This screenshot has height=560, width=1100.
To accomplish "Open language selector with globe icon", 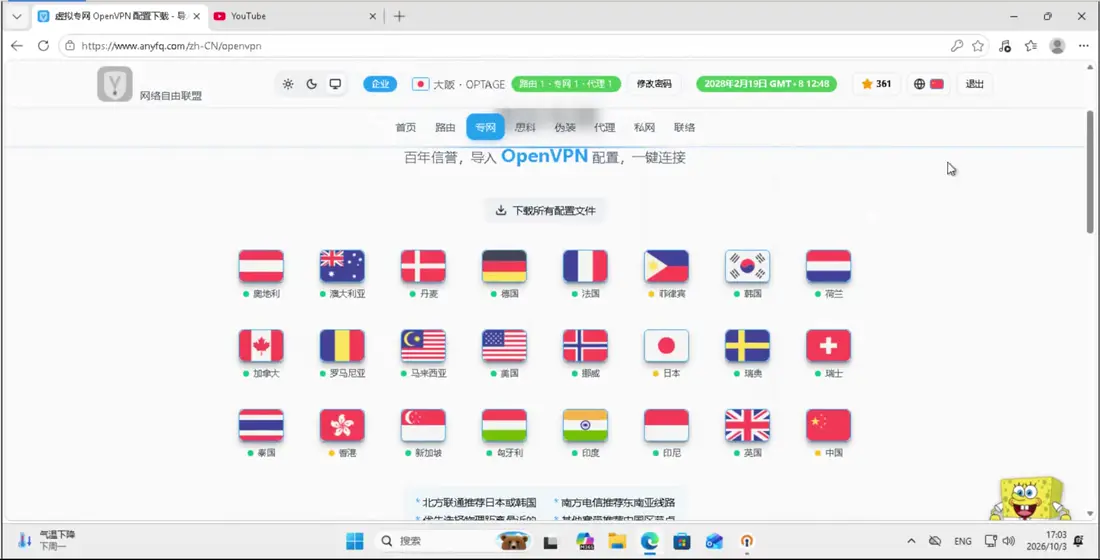I will click(x=928, y=84).
